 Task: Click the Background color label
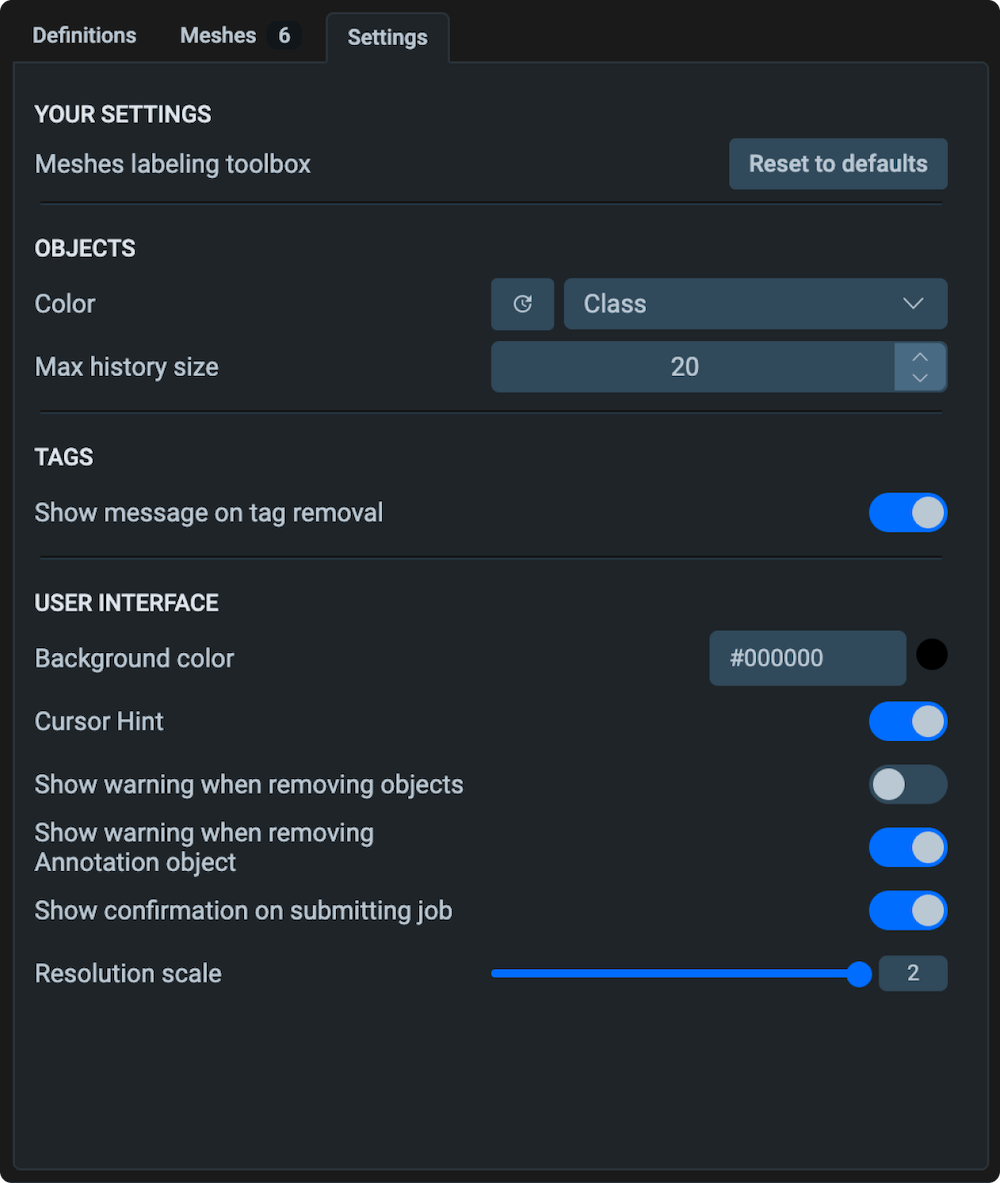(x=134, y=659)
